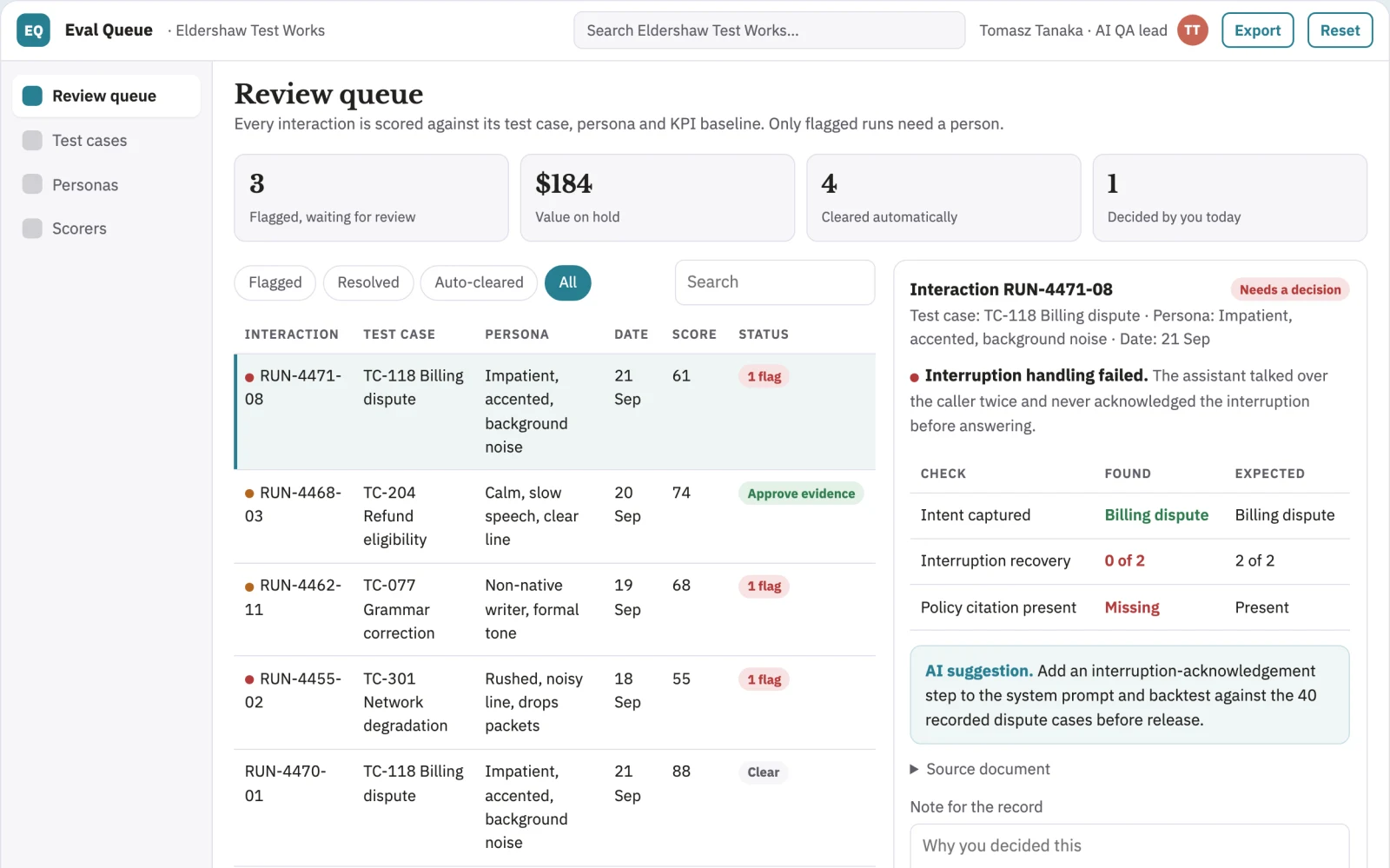Click the Scorers sidebar icon

(32, 229)
